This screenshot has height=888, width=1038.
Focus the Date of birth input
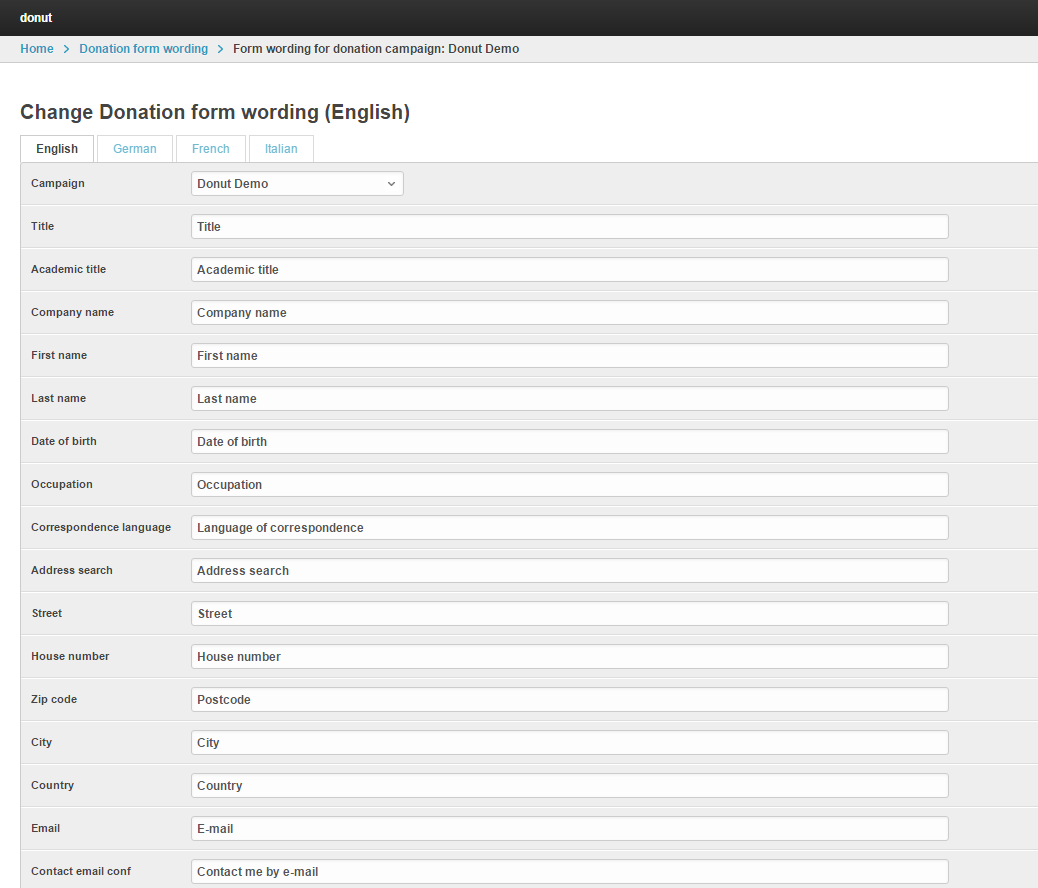tap(569, 441)
